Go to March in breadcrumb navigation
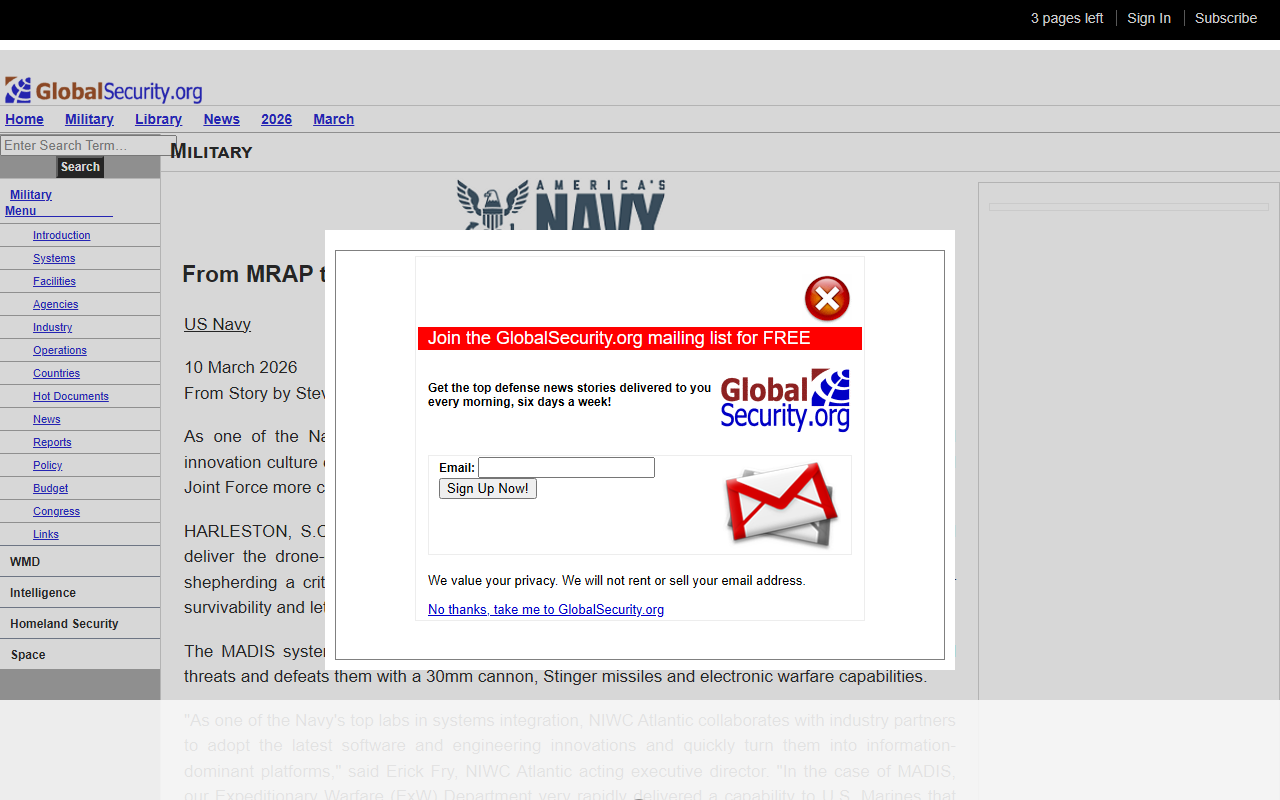1280x800 pixels. (x=333, y=119)
